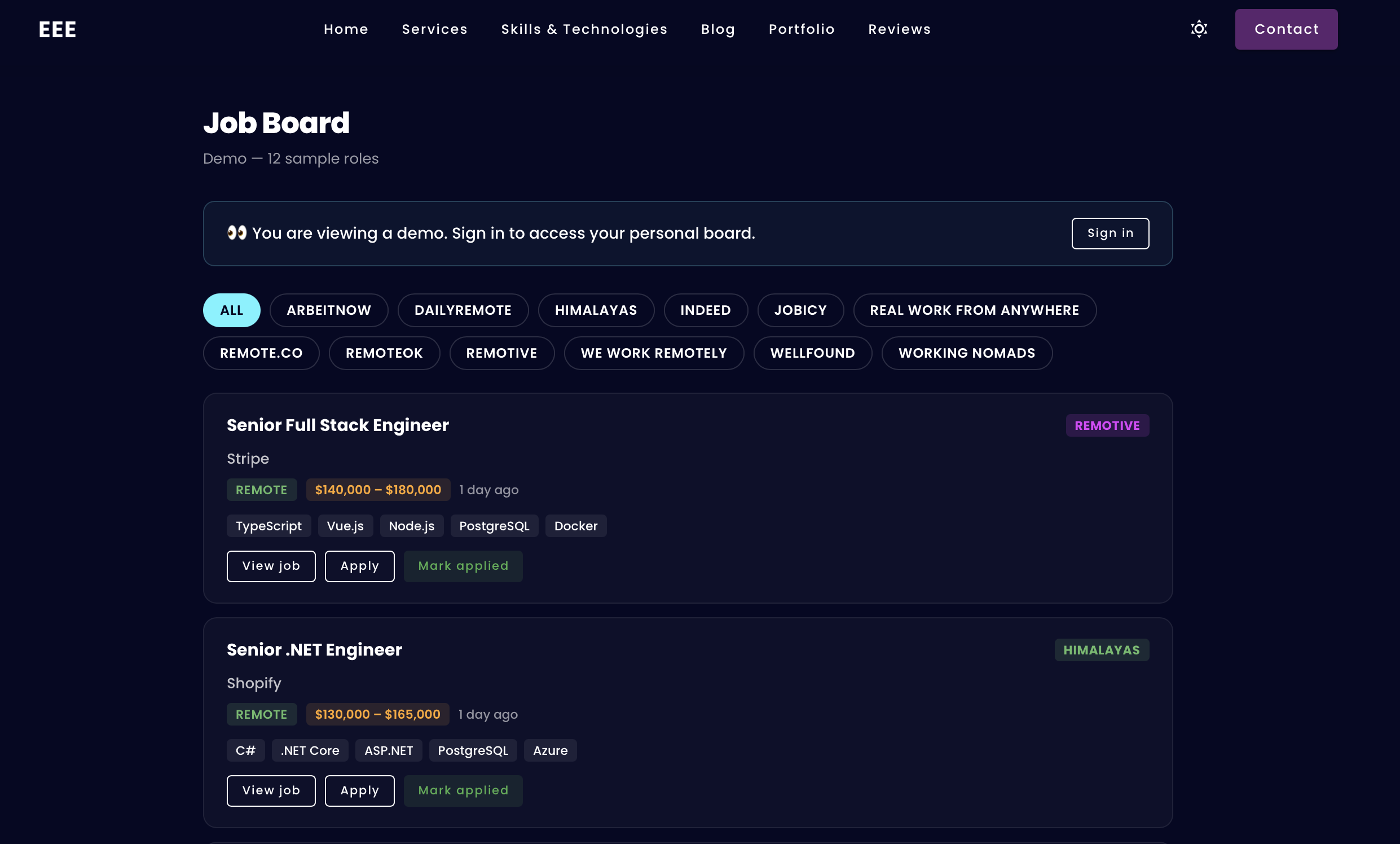Click the EEE site logo
This screenshot has width=1400, height=844.
(x=58, y=29)
